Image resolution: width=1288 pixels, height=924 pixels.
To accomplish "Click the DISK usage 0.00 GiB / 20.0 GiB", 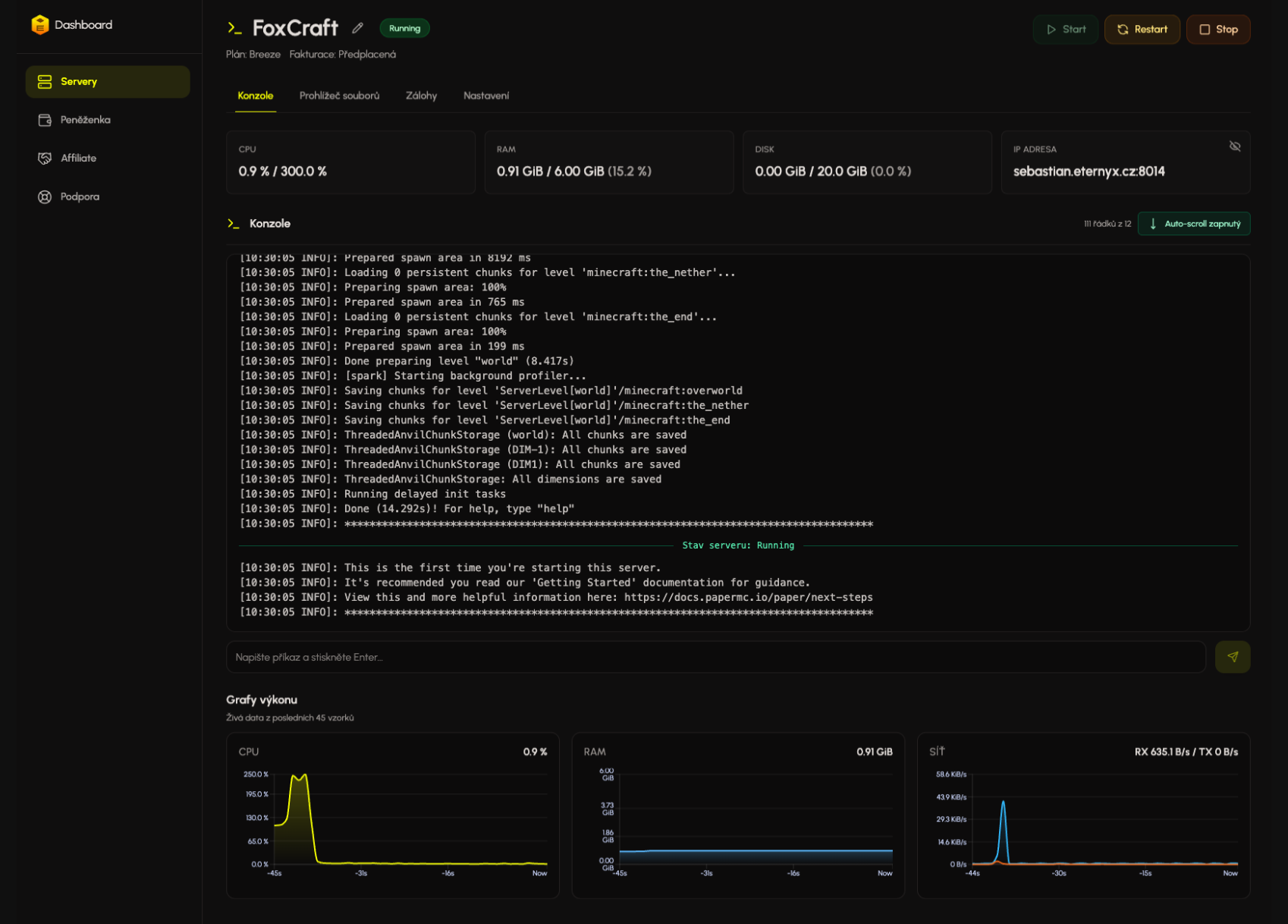I will pos(832,171).
